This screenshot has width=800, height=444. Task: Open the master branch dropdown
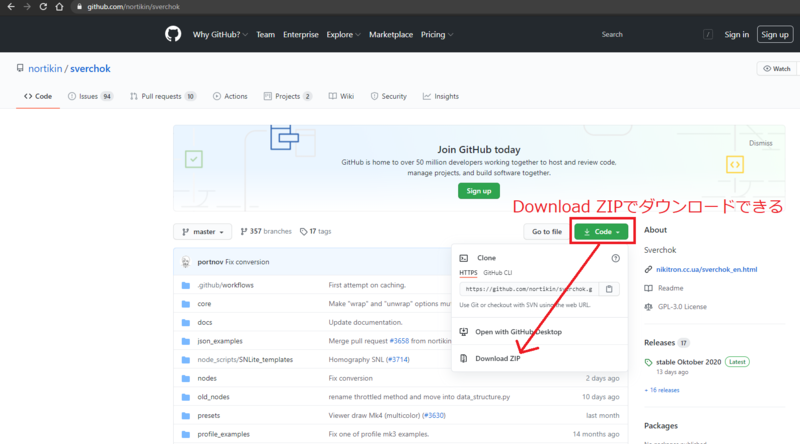tap(203, 232)
